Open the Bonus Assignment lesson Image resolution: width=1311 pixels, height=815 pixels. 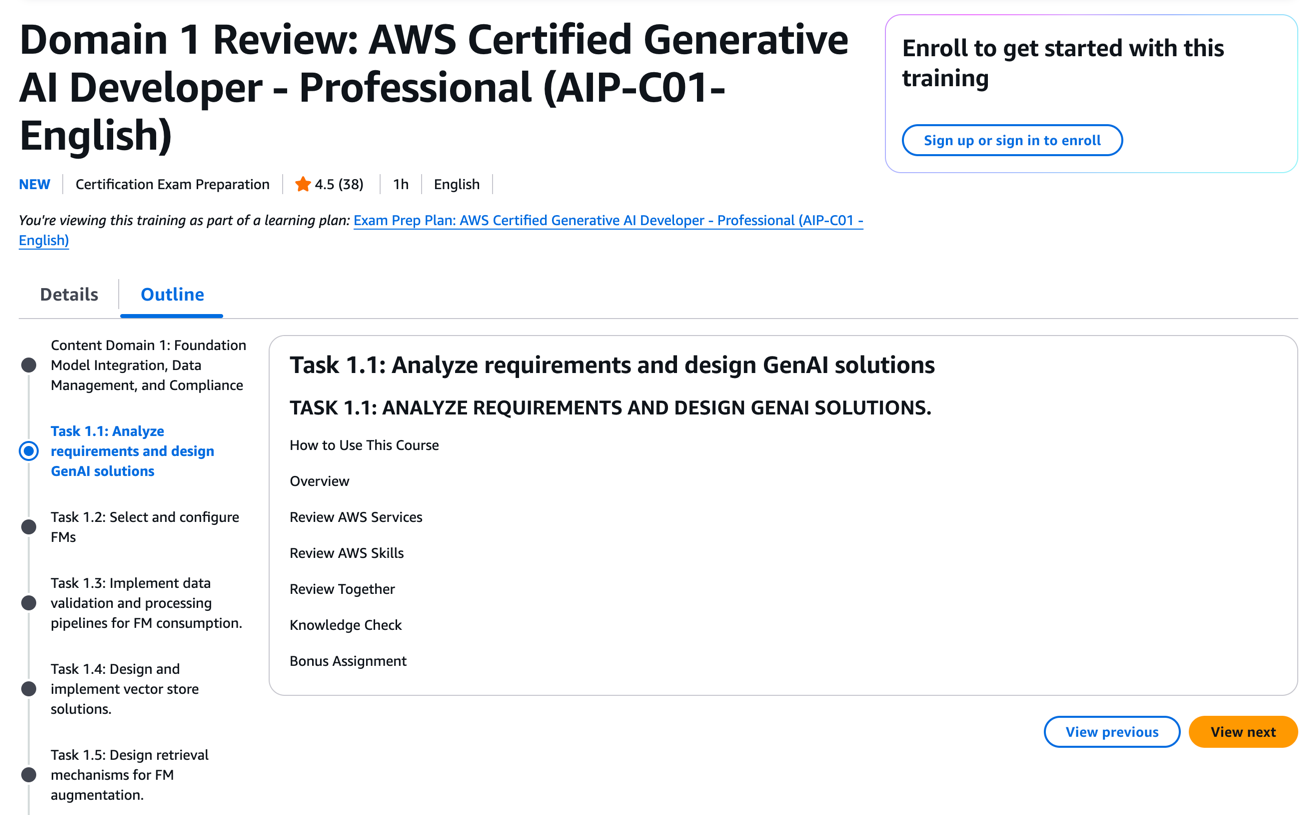348,661
